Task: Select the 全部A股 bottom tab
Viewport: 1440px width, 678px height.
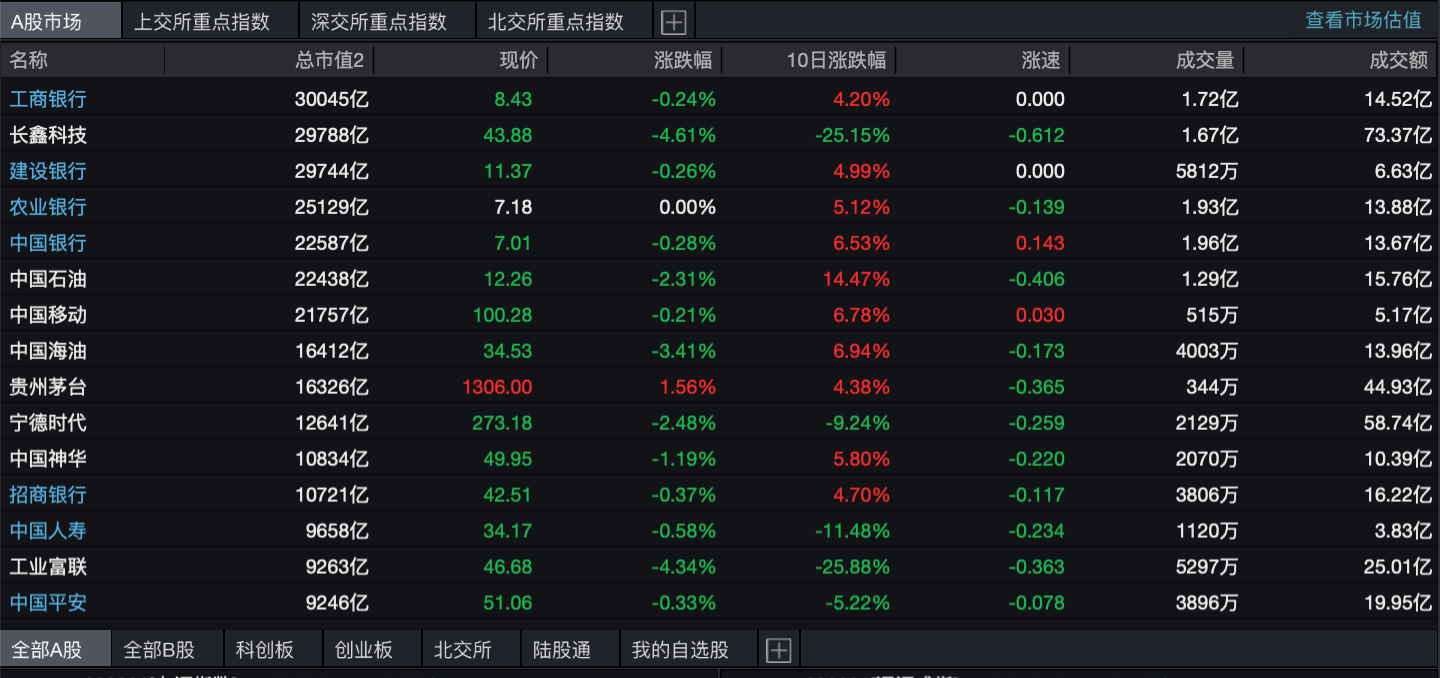Action: pos(55,650)
